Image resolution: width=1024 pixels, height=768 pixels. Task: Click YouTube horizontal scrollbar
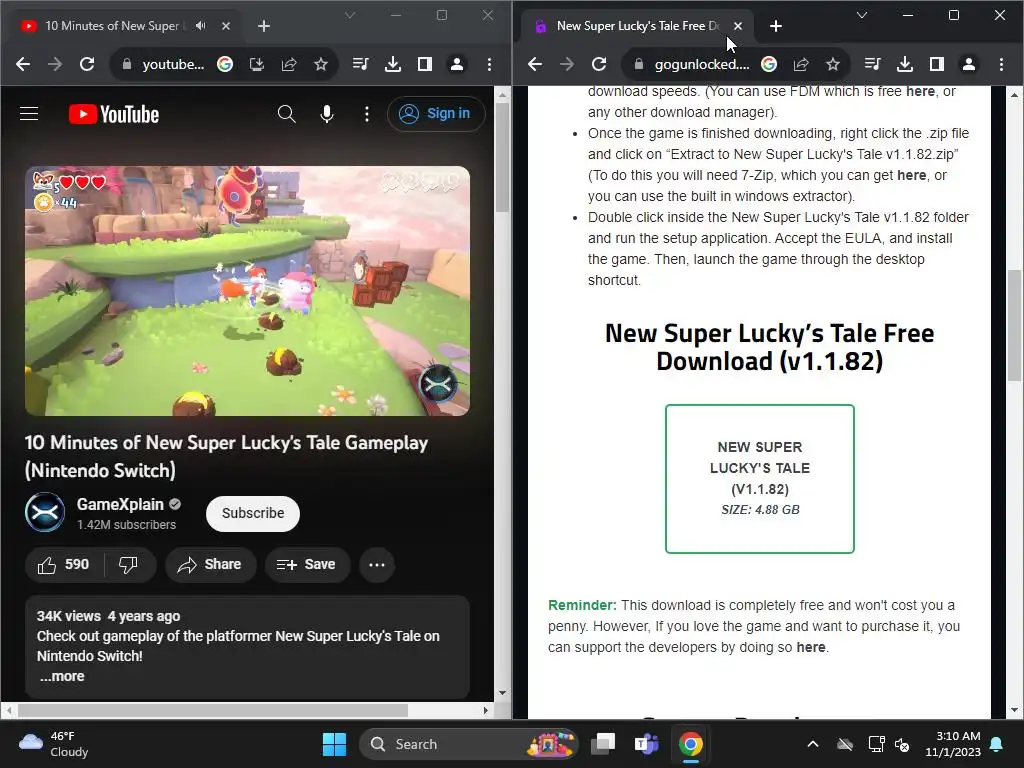click(x=213, y=710)
